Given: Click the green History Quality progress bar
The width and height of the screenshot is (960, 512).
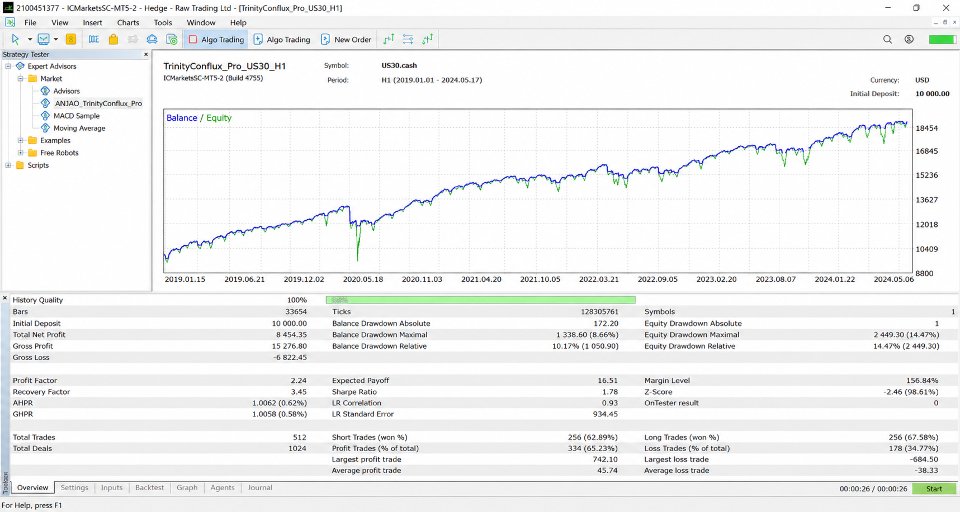Looking at the screenshot, I should click(481, 300).
